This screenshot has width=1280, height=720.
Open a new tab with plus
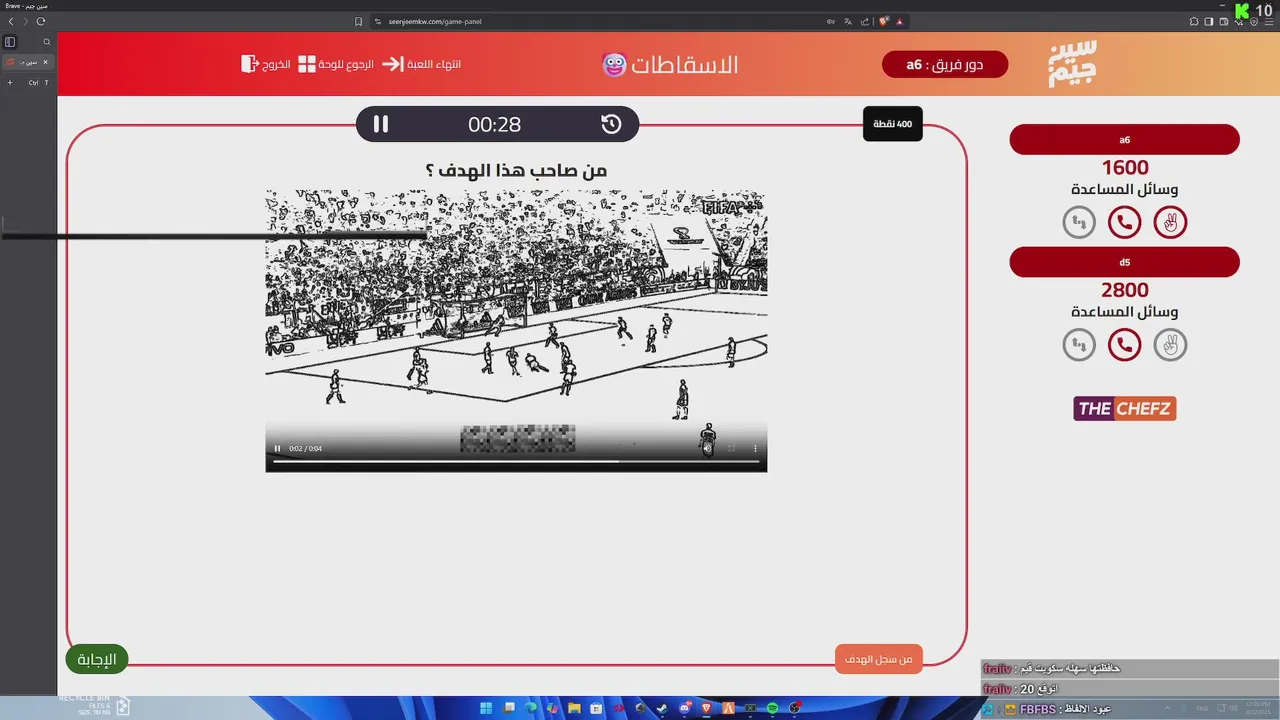point(10,83)
